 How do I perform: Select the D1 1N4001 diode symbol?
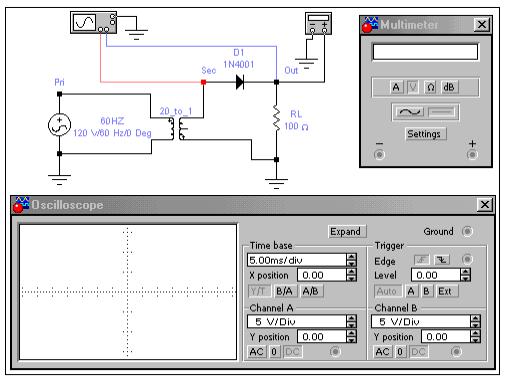tap(240, 82)
